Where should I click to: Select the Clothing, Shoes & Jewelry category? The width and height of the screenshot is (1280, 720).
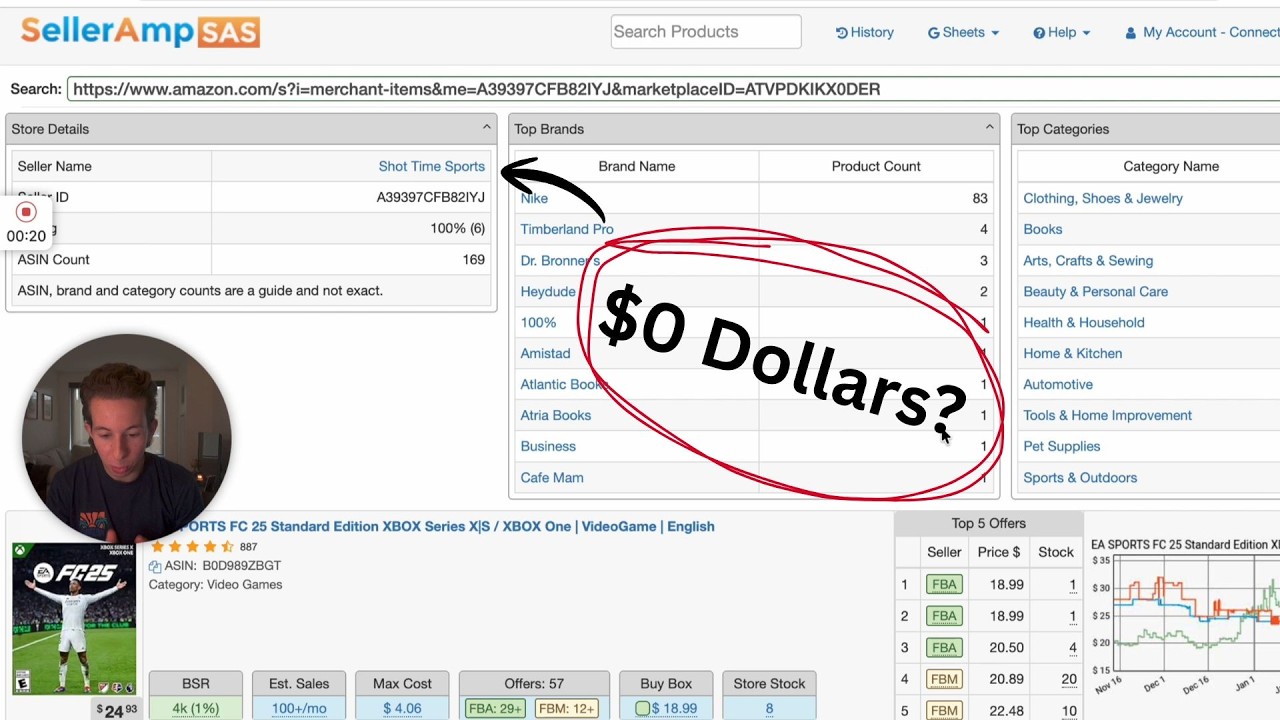[1103, 198]
